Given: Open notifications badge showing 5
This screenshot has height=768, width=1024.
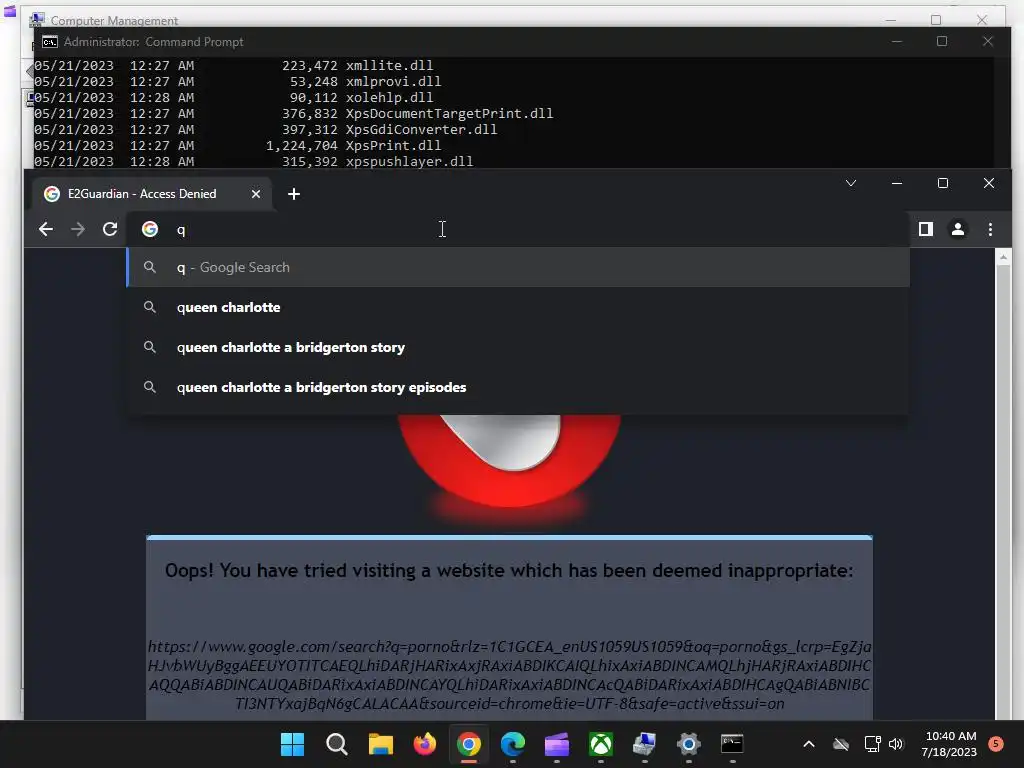Looking at the screenshot, I should pos(996,743).
